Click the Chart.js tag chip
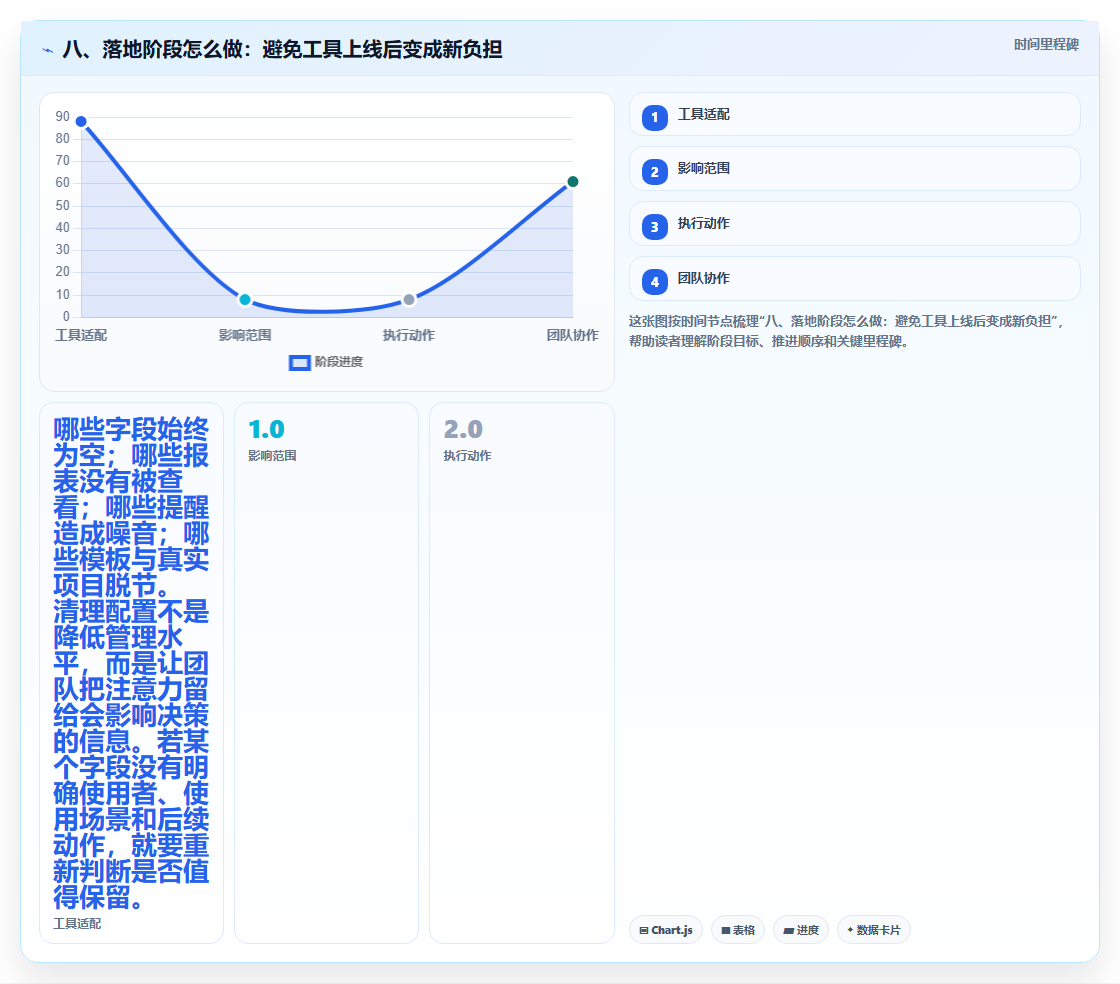This screenshot has width=1120, height=984. coord(666,930)
